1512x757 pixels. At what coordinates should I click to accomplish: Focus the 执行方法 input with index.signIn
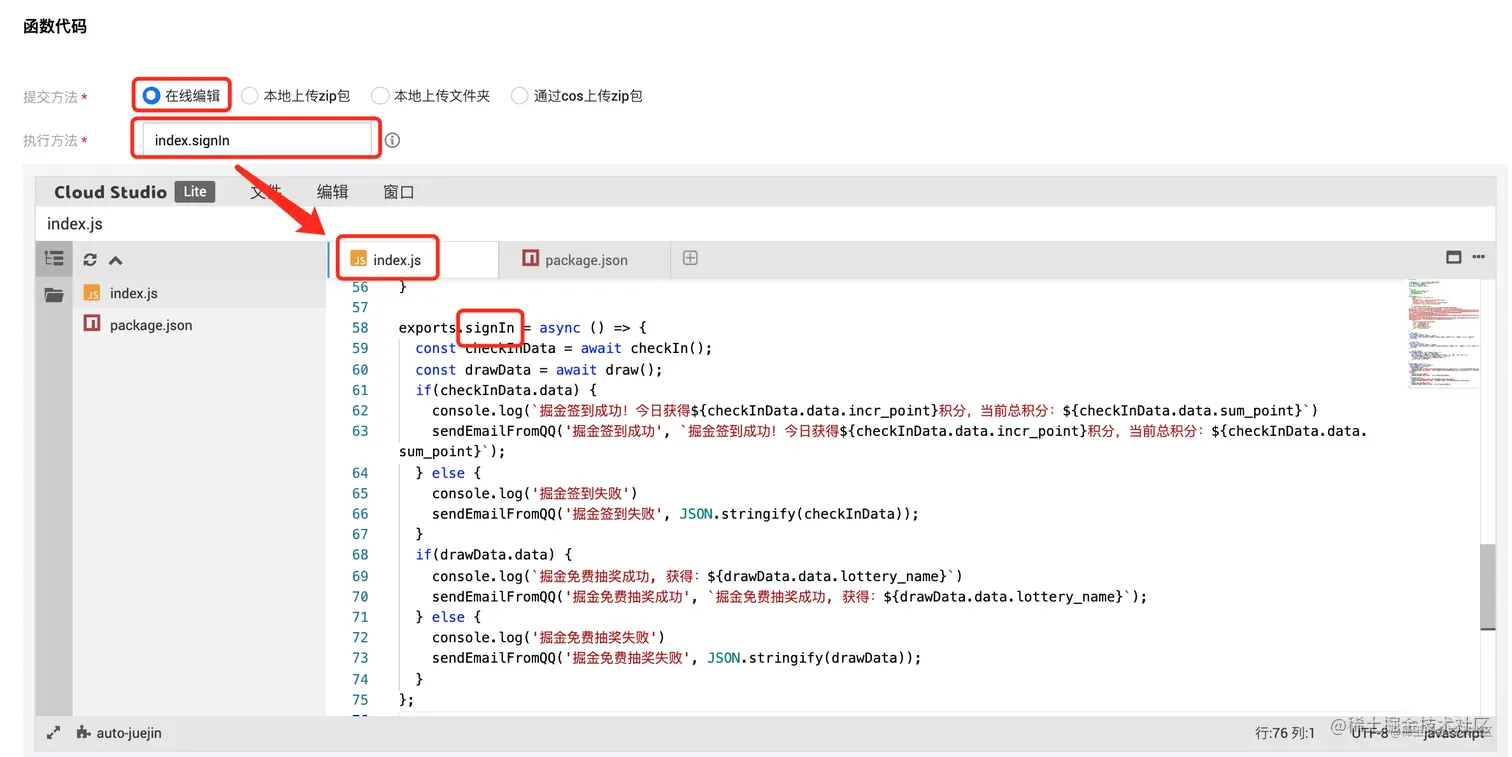[256, 140]
